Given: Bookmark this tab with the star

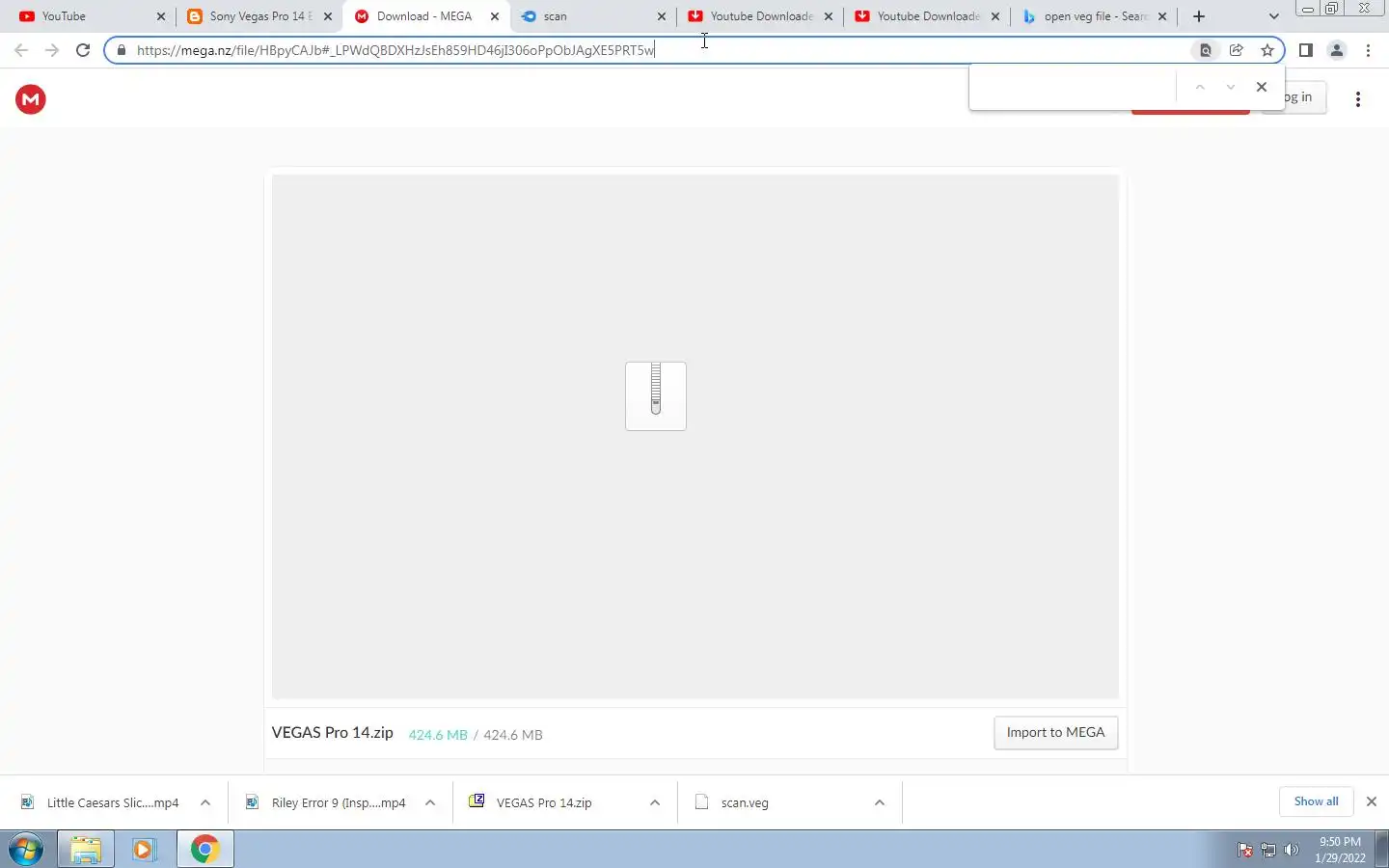Looking at the screenshot, I should (x=1267, y=50).
